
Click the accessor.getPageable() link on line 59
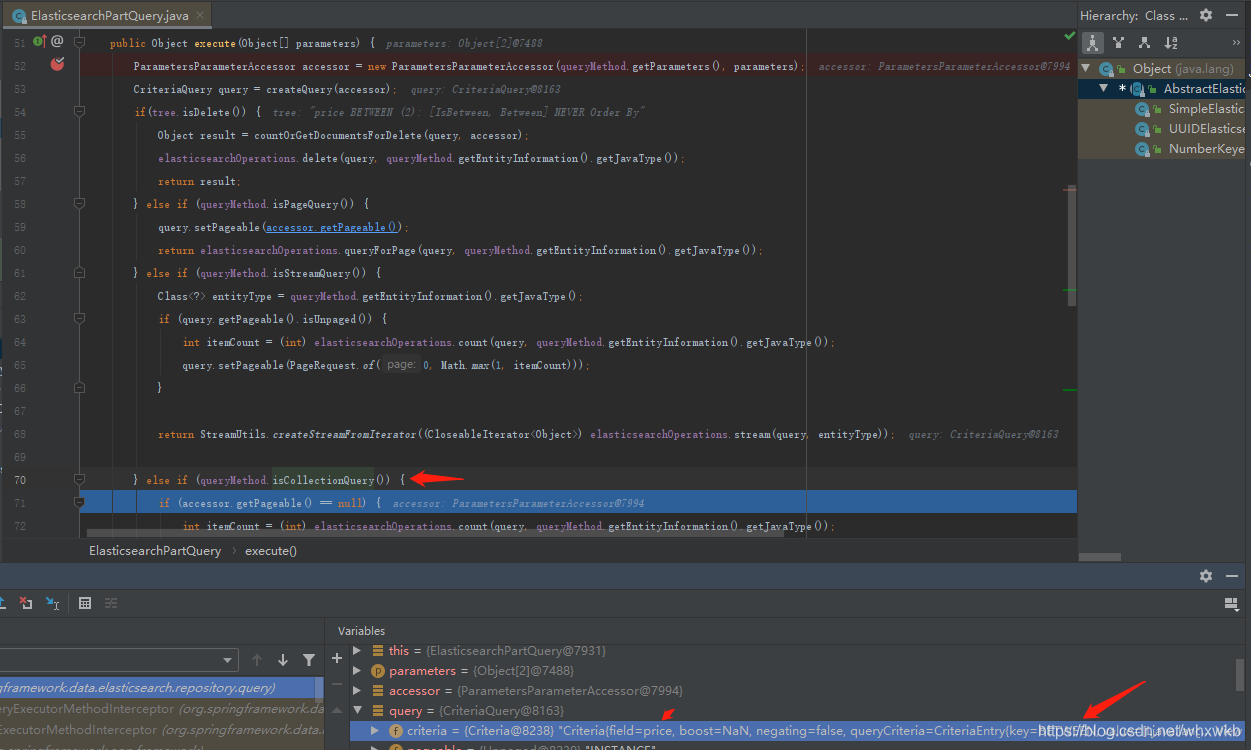pos(332,227)
